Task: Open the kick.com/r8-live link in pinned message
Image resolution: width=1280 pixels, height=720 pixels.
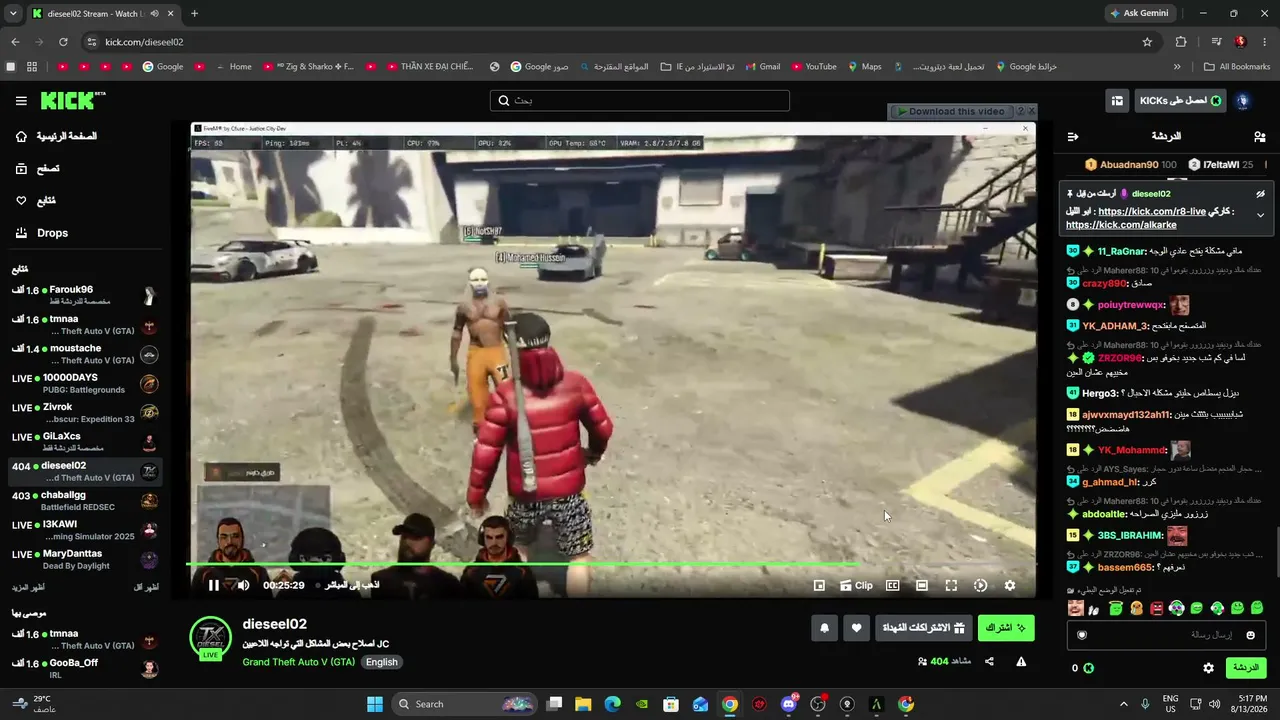Action: tap(1152, 212)
